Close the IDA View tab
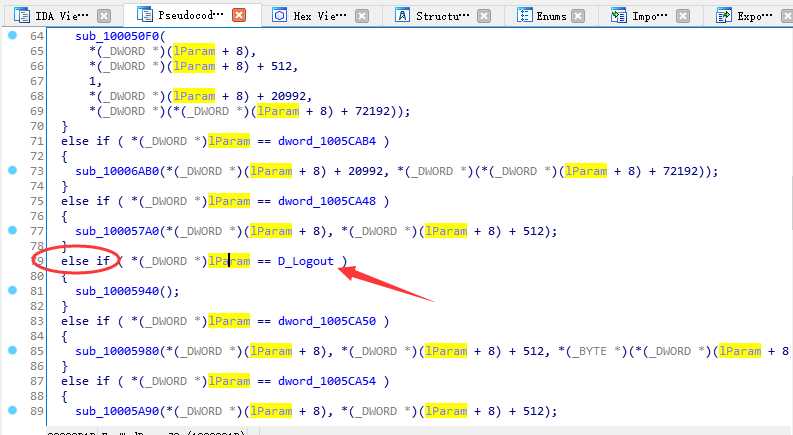The width and height of the screenshot is (793, 435). point(104,16)
